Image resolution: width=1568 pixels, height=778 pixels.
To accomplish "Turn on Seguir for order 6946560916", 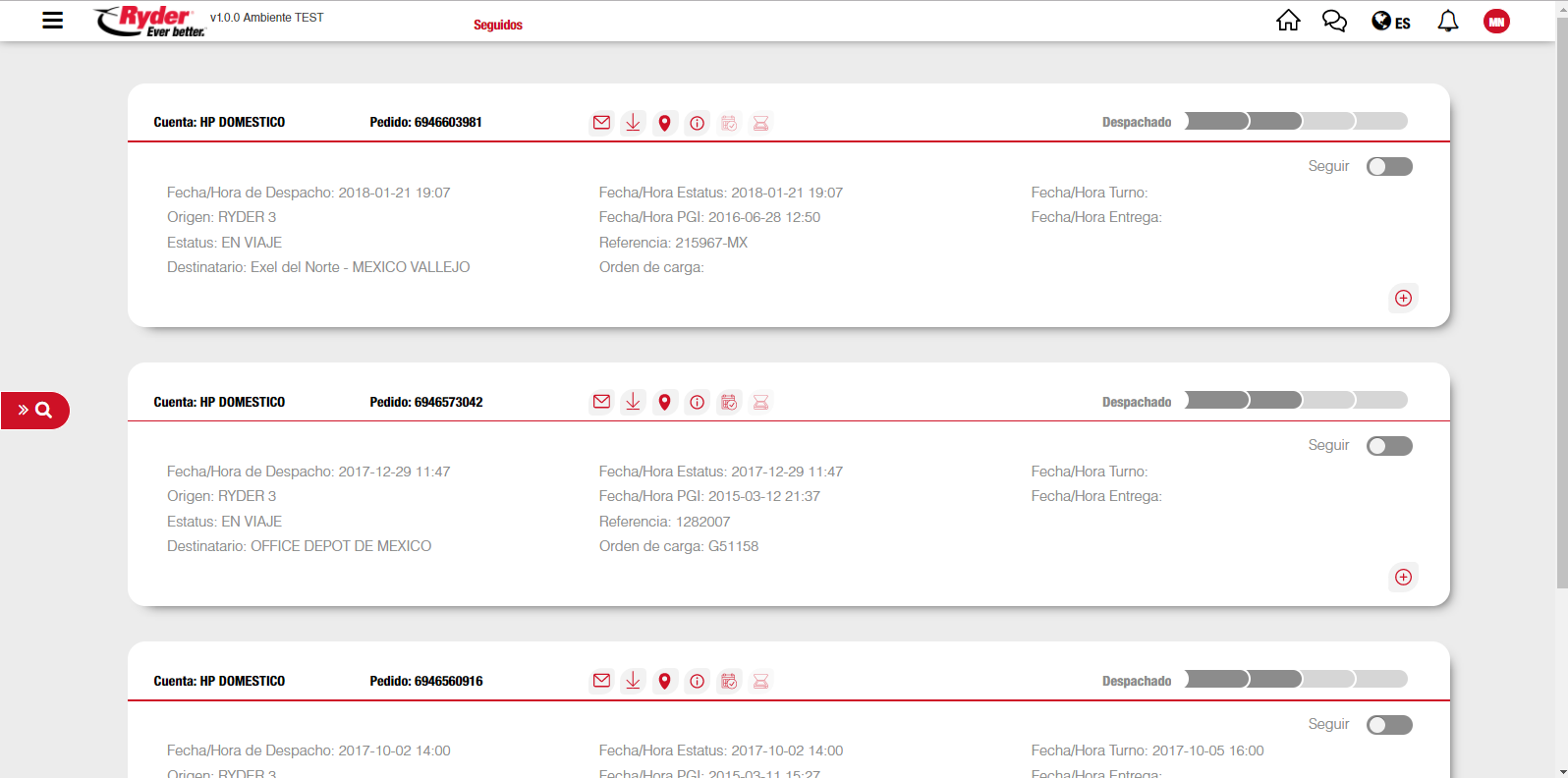I will pos(1389,725).
